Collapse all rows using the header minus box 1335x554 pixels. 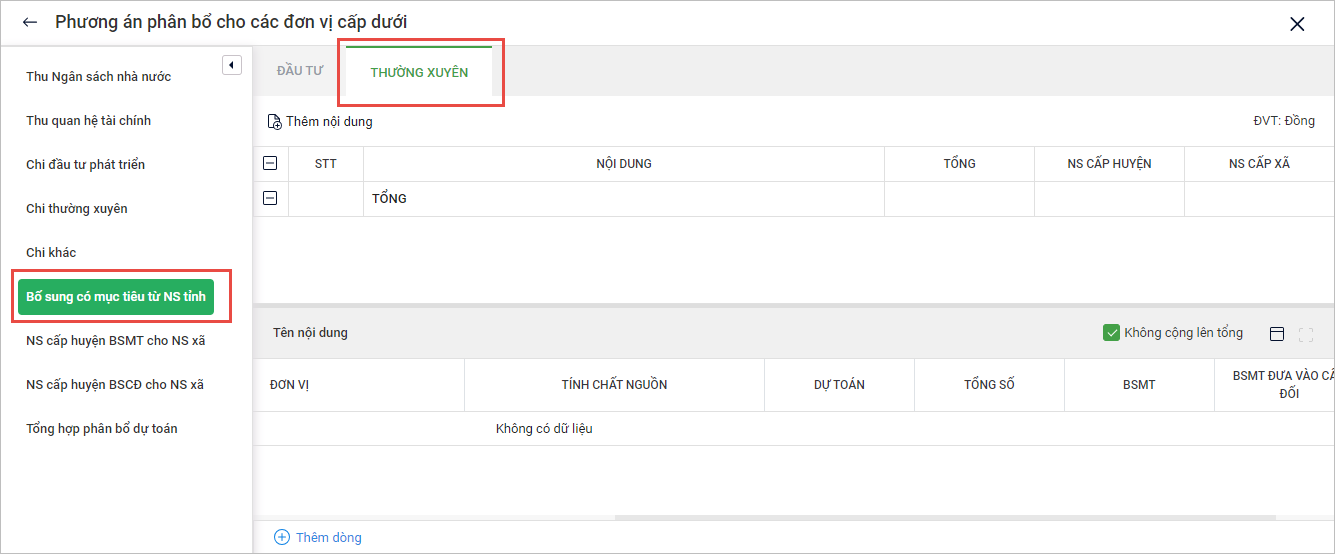[270, 163]
